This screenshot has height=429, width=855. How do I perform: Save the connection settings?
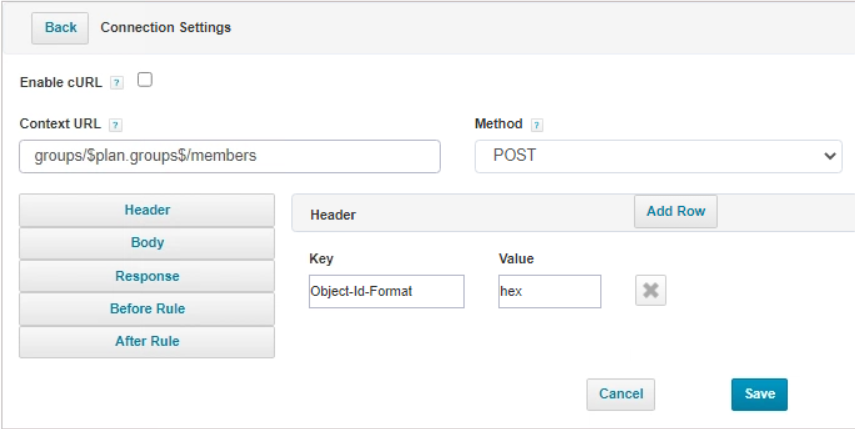click(x=759, y=394)
